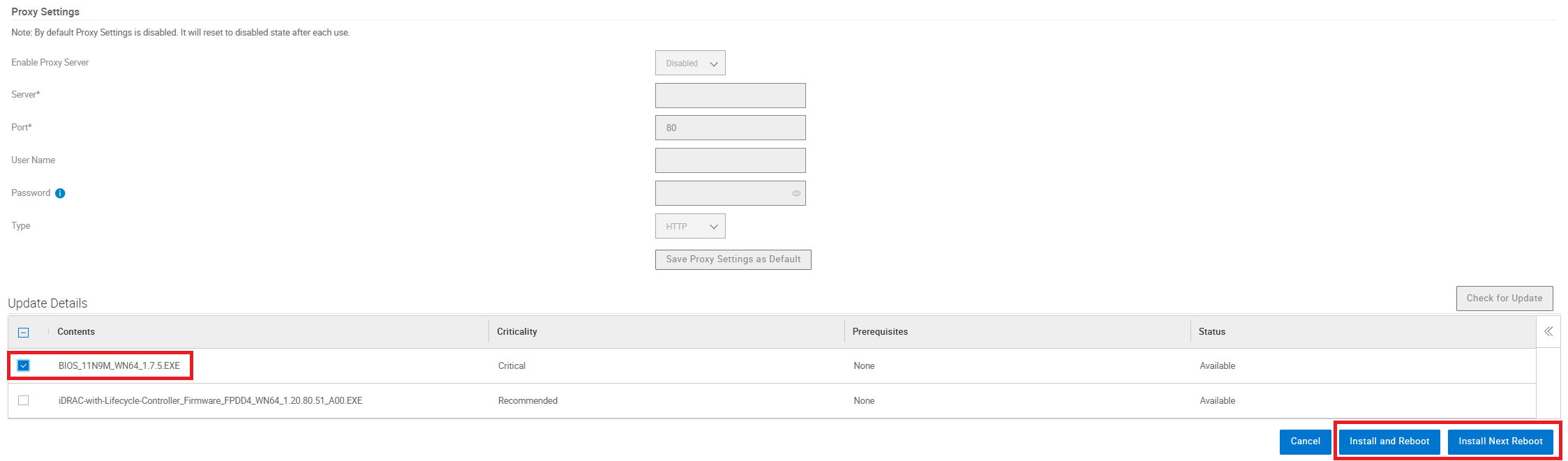Sort by the Contents column header
The width and height of the screenshot is (1568, 461).
pyautogui.click(x=76, y=332)
